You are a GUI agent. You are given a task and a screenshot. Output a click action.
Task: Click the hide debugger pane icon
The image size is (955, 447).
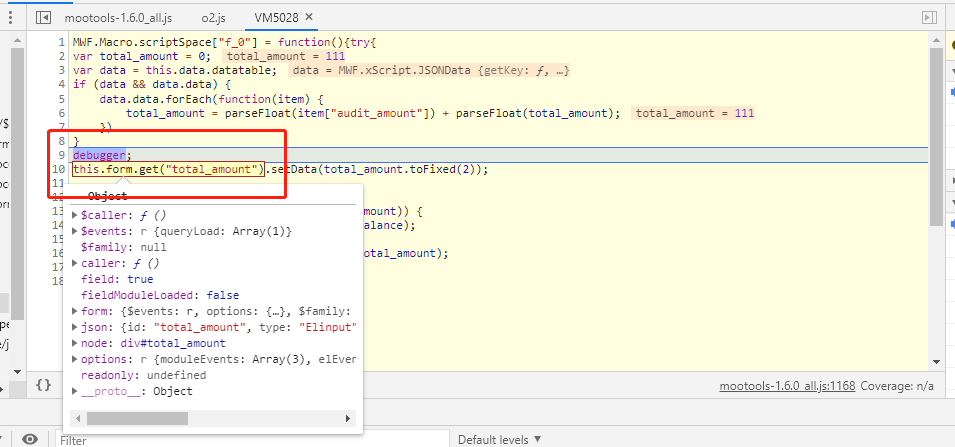point(929,18)
